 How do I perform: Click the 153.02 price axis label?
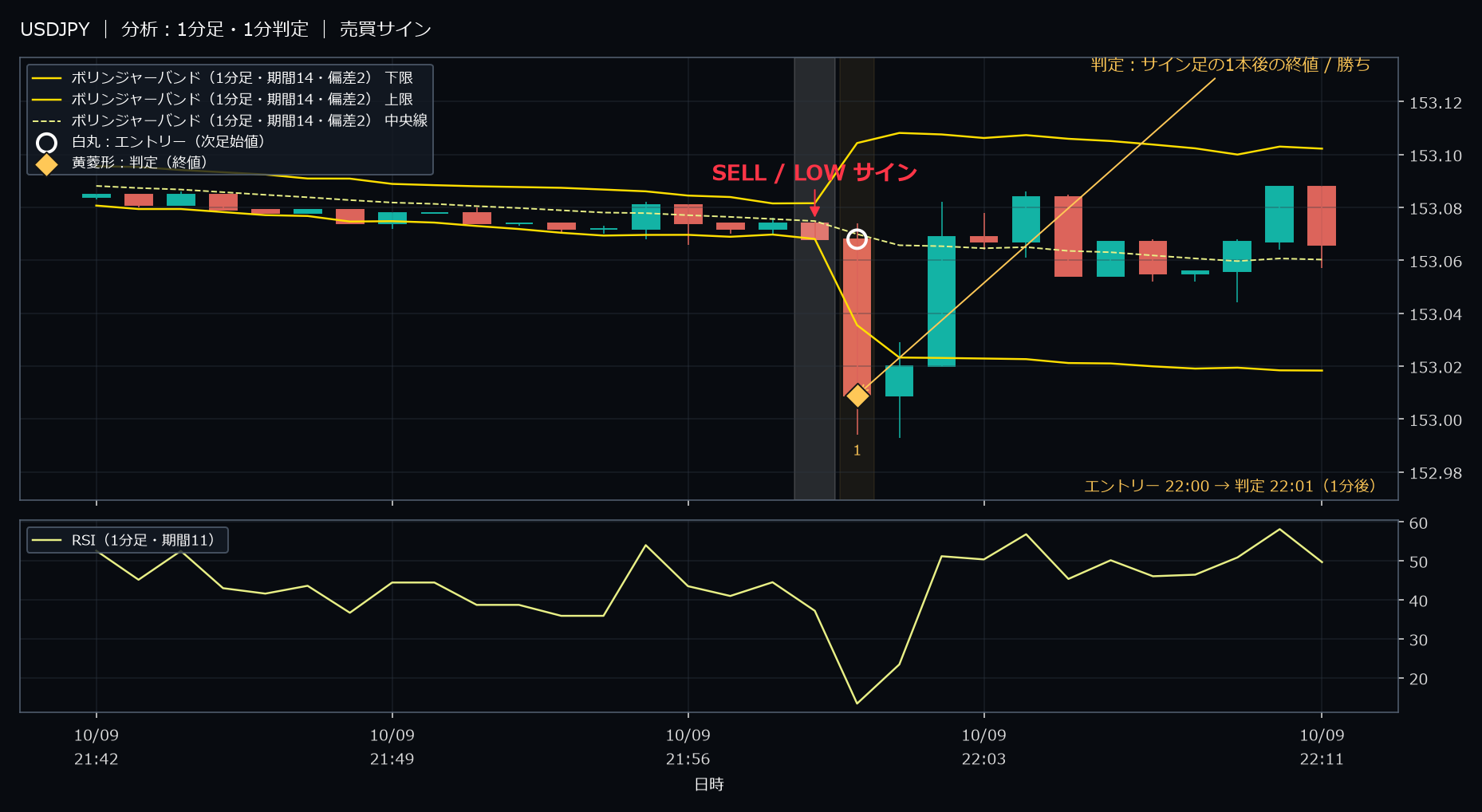click(x=1436, y=367)
